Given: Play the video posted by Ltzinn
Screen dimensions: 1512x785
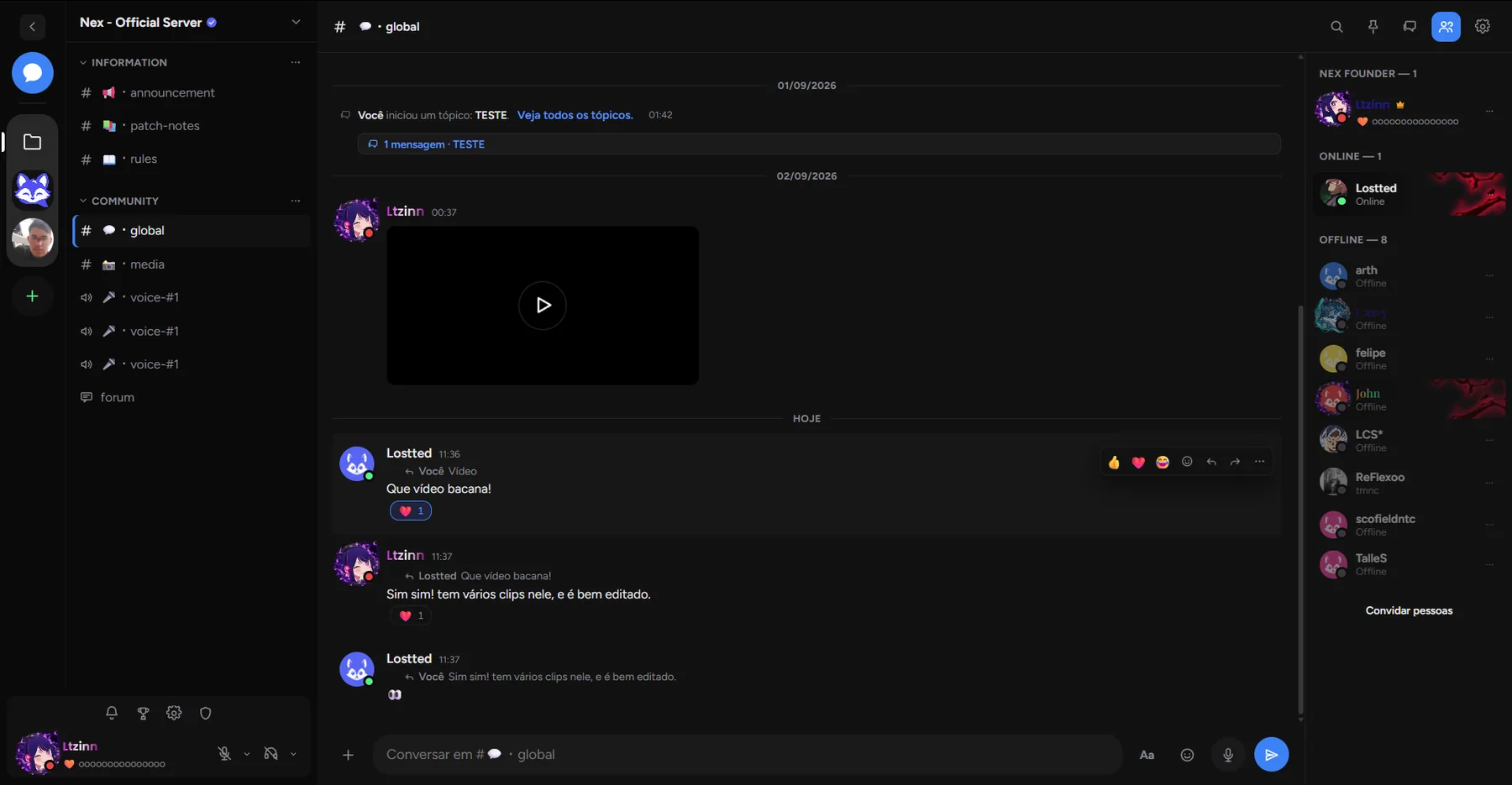Looking at the screenshot, I should click(543, 306).
